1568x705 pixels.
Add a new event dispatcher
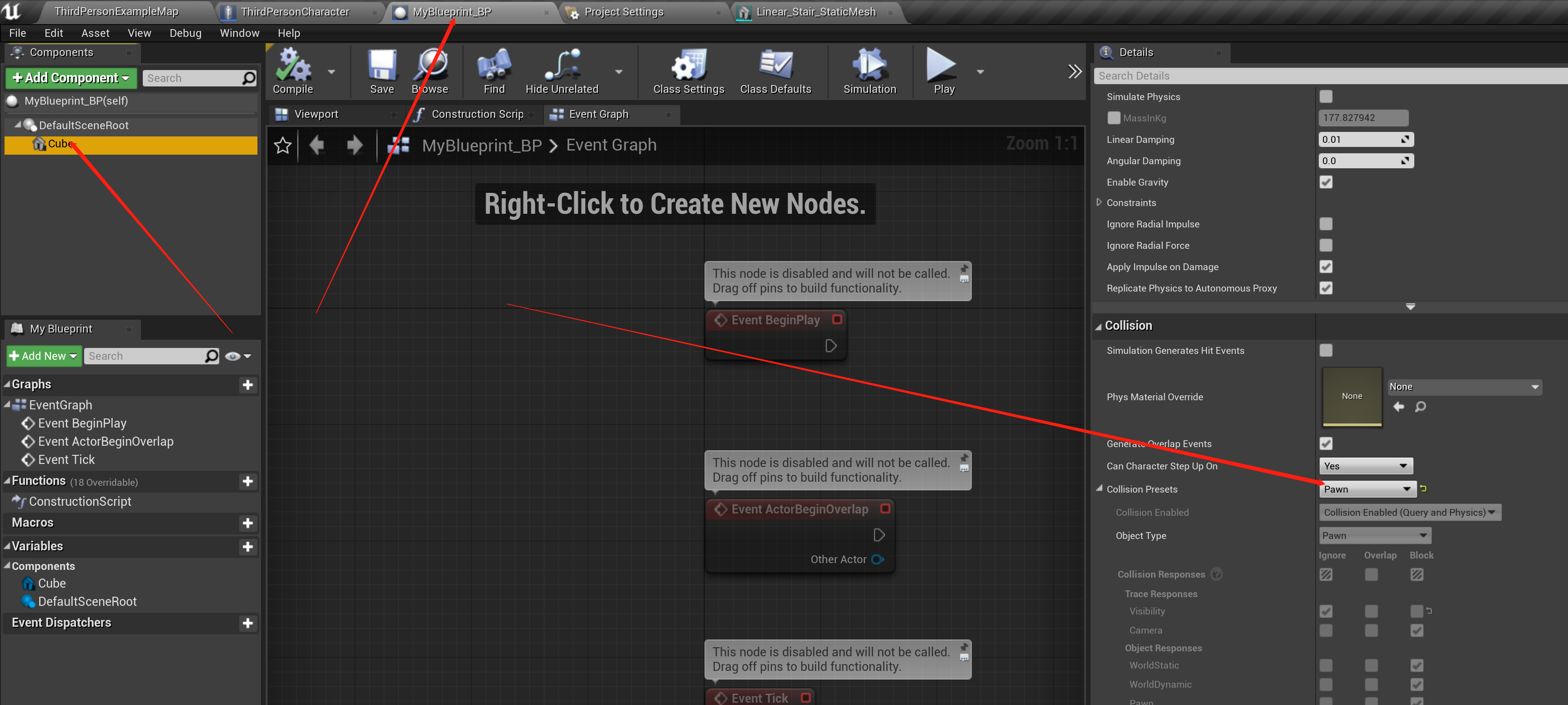248,623
